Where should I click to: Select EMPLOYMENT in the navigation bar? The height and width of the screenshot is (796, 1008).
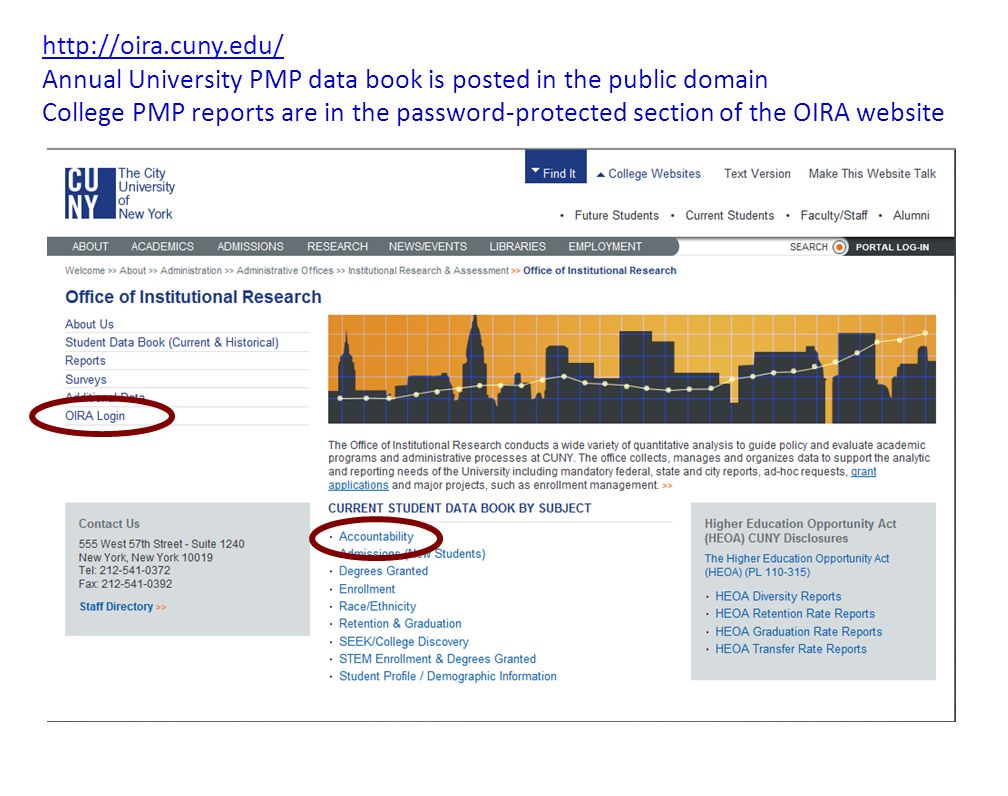tap(605, 247)
